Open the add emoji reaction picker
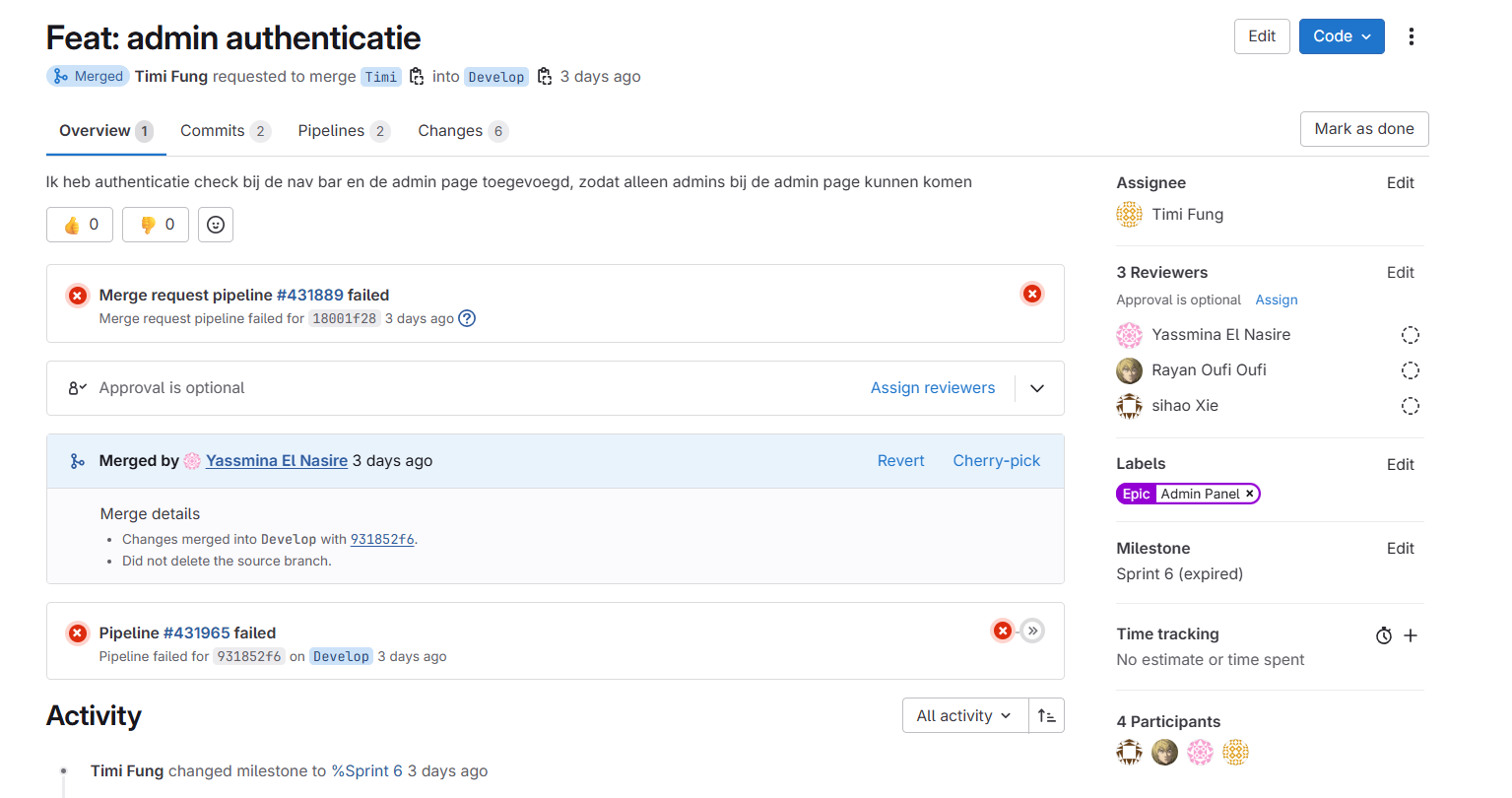This screenshot has width=1512, height=798. point(216,225)
